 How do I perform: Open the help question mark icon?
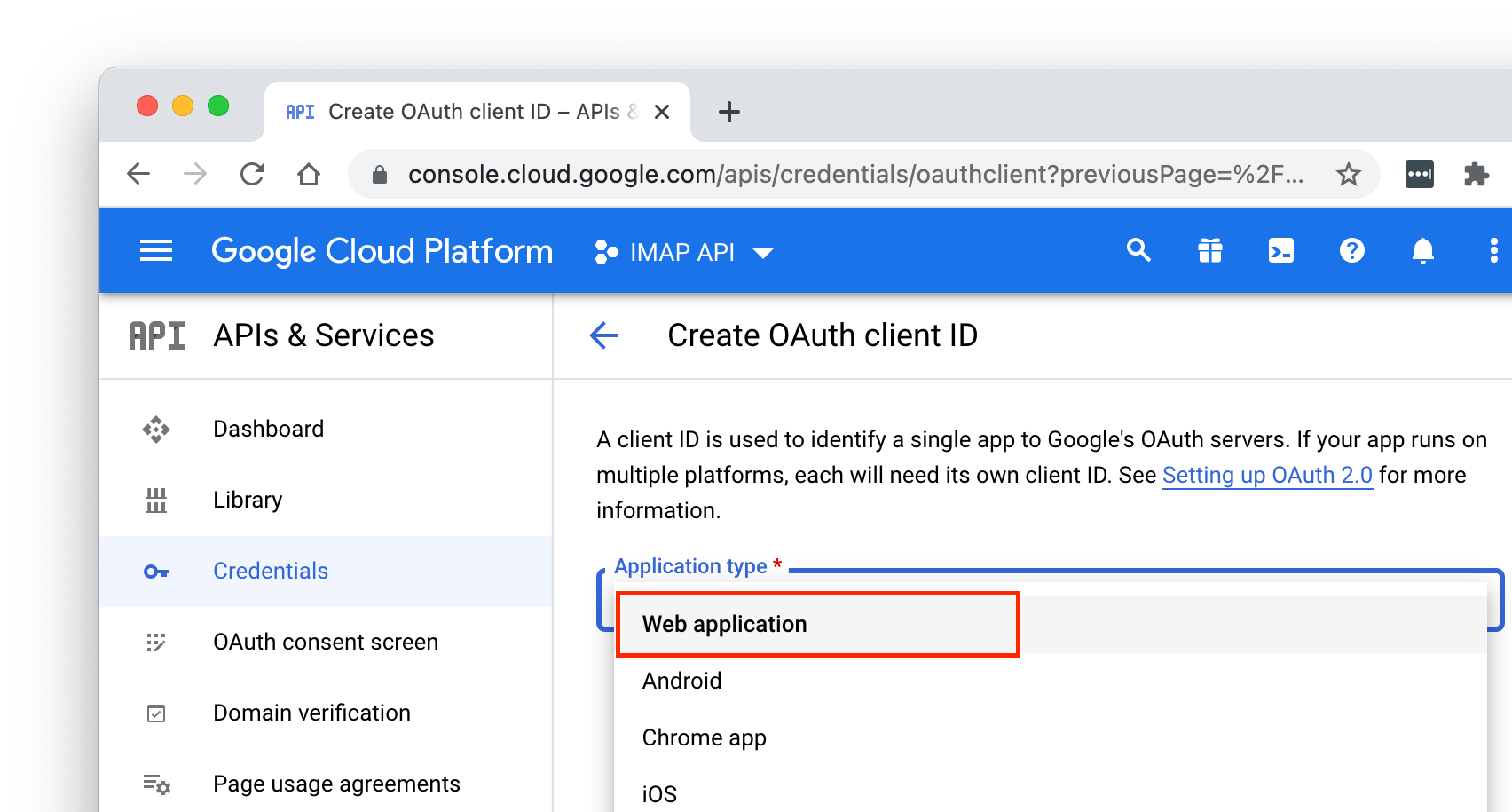tap(1352, 251)
